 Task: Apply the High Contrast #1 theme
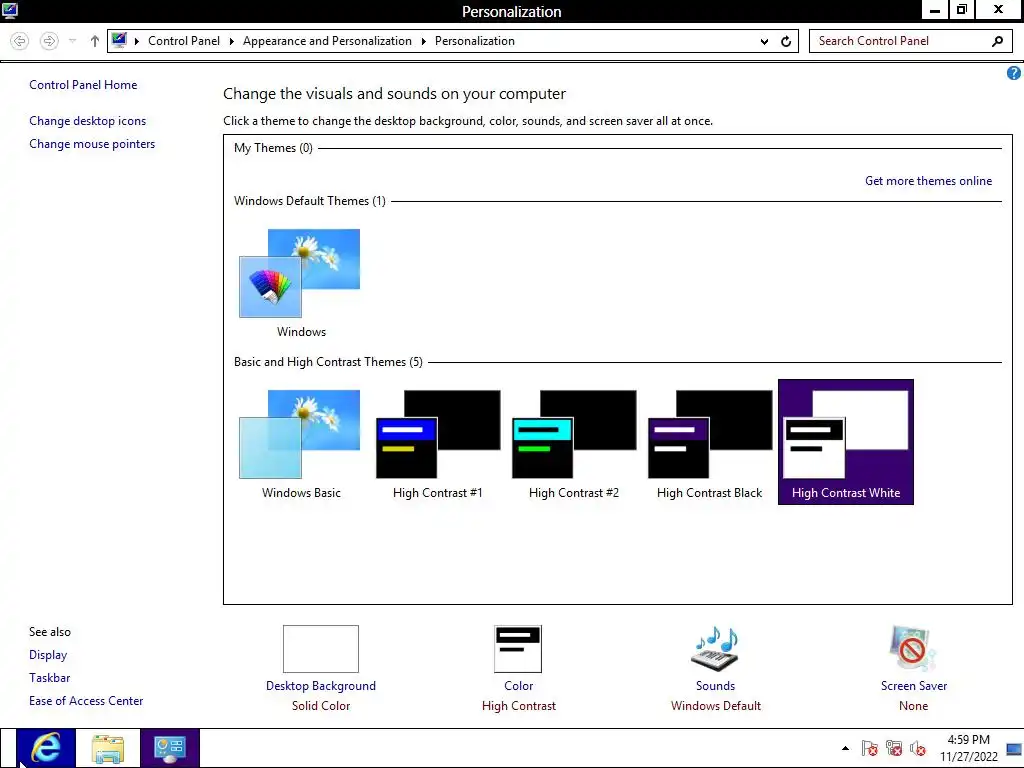coord(438,444)
